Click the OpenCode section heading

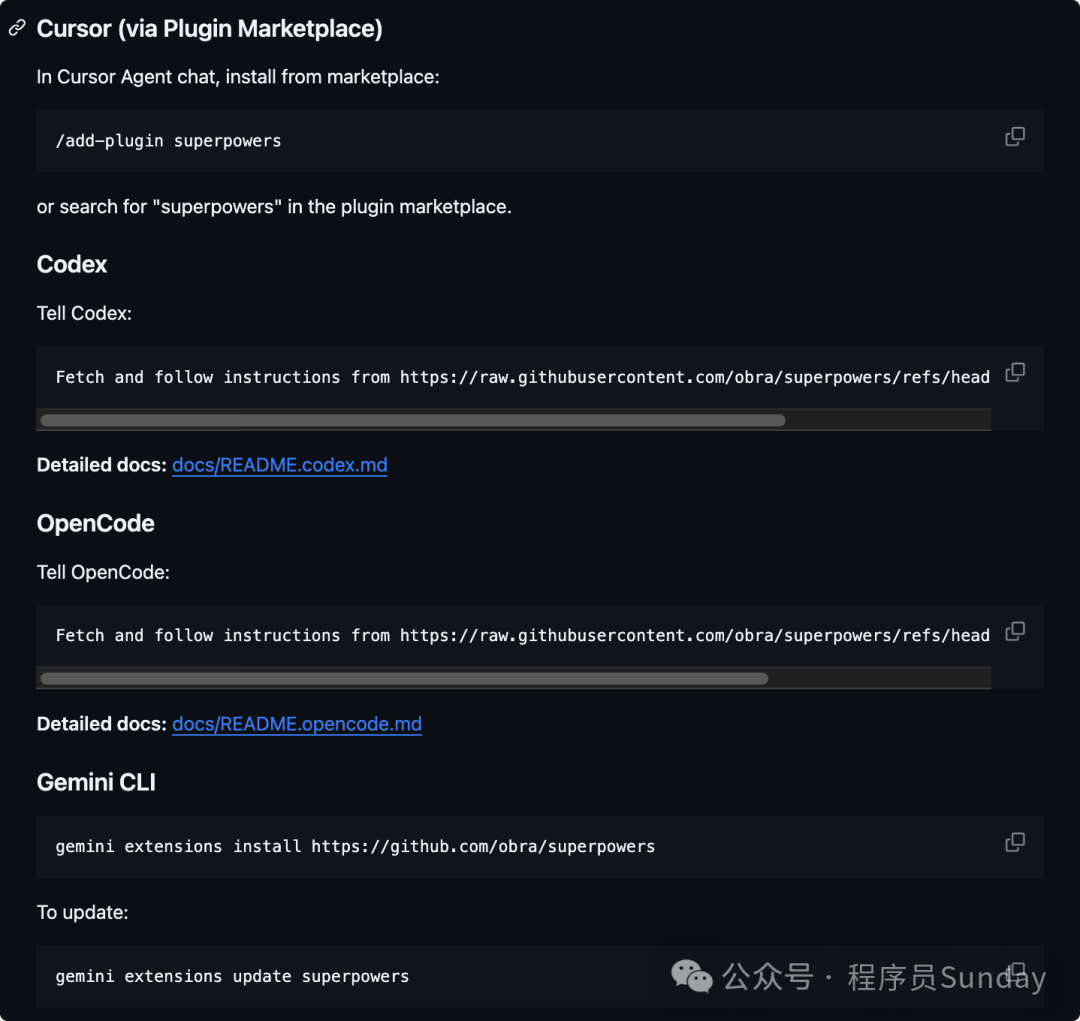point(95,523)
